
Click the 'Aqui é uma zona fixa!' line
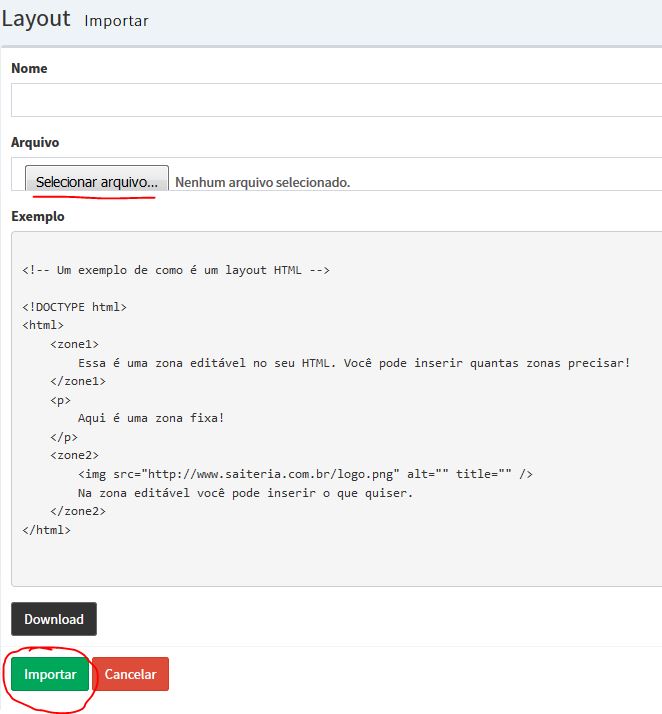pos(151,418)
